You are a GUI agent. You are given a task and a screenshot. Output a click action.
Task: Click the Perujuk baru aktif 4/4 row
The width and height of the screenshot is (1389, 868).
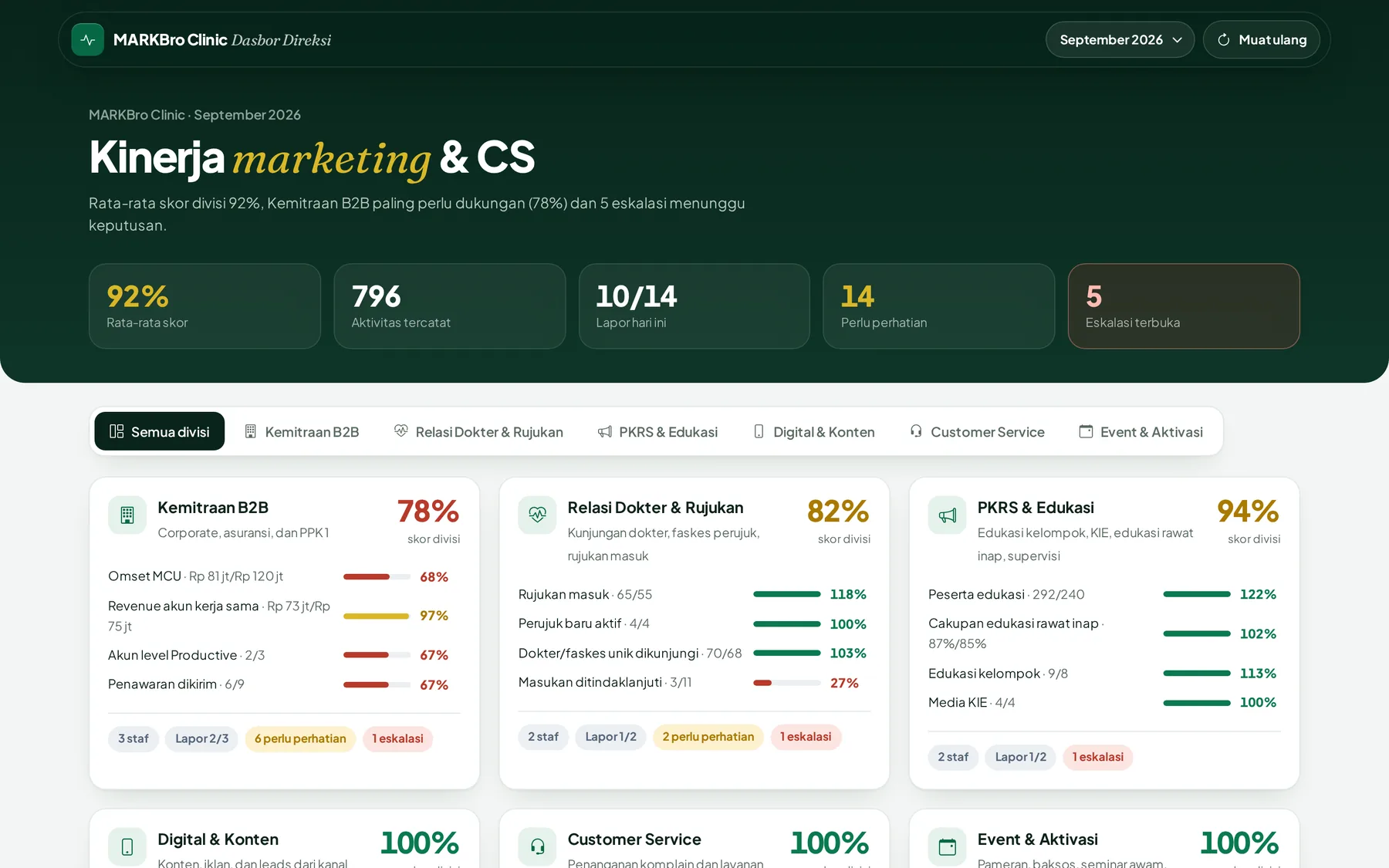click(x=694, y=623)
